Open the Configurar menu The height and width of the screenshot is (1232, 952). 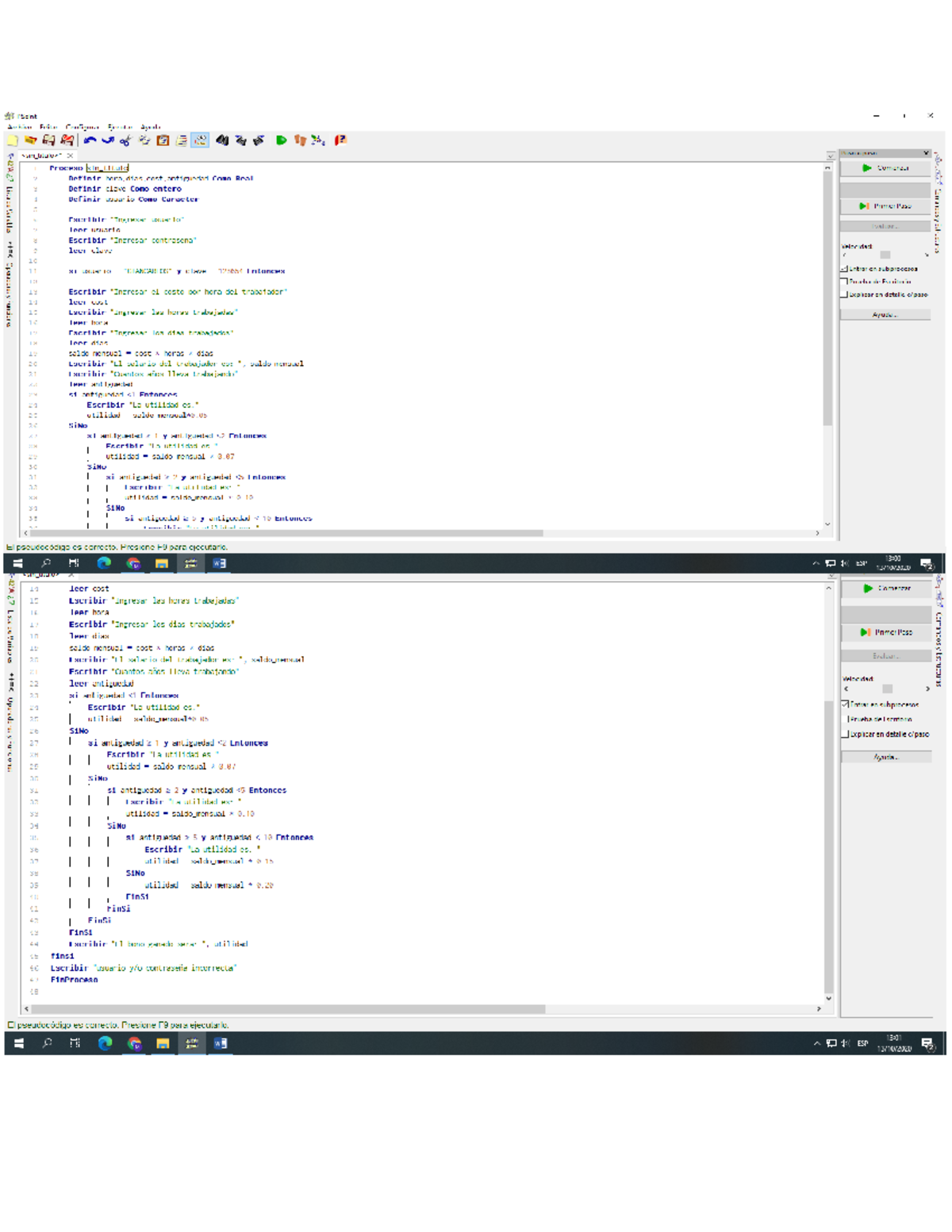[82, 127]
